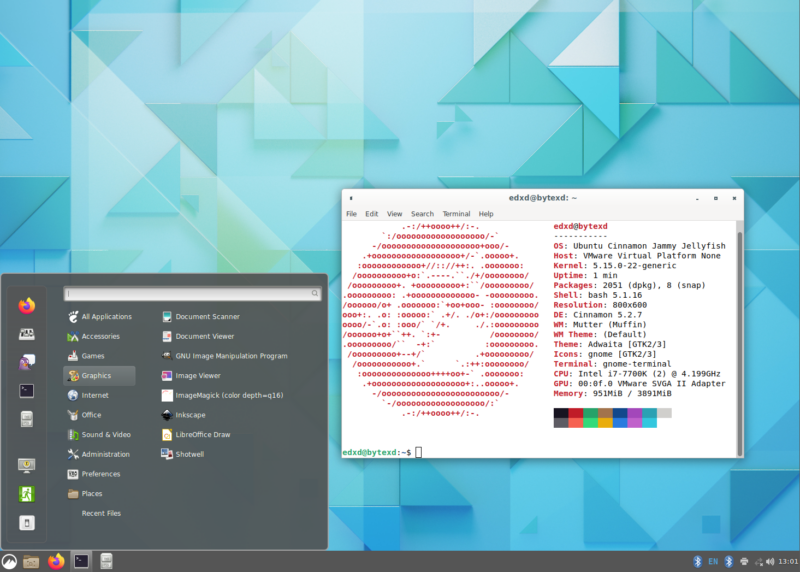Click the Files drawer icon on the bottom panel
The width and height of the screenshot is (800, 572).
[x=106, y=561]
